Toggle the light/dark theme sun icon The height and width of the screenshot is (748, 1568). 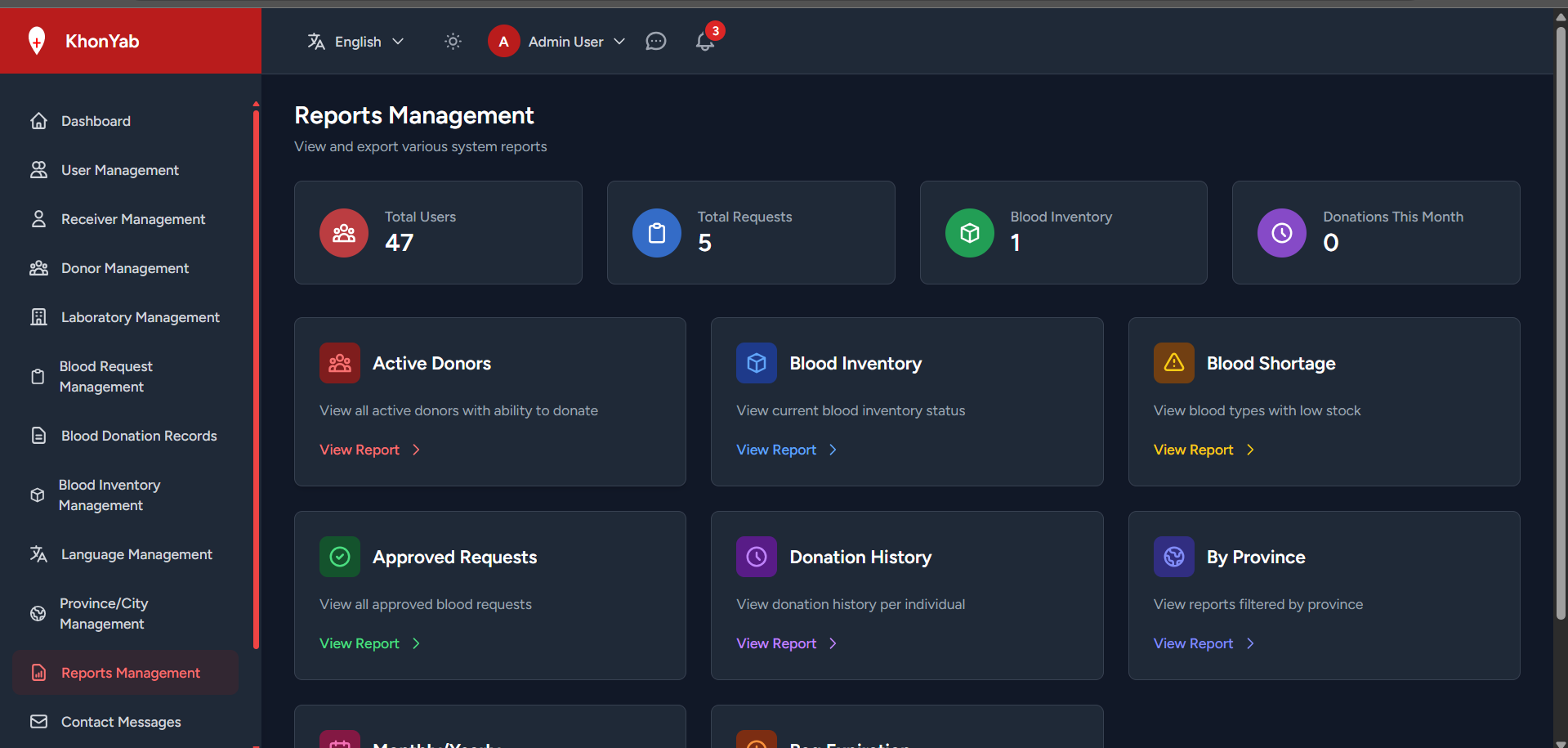coord(453,42)
